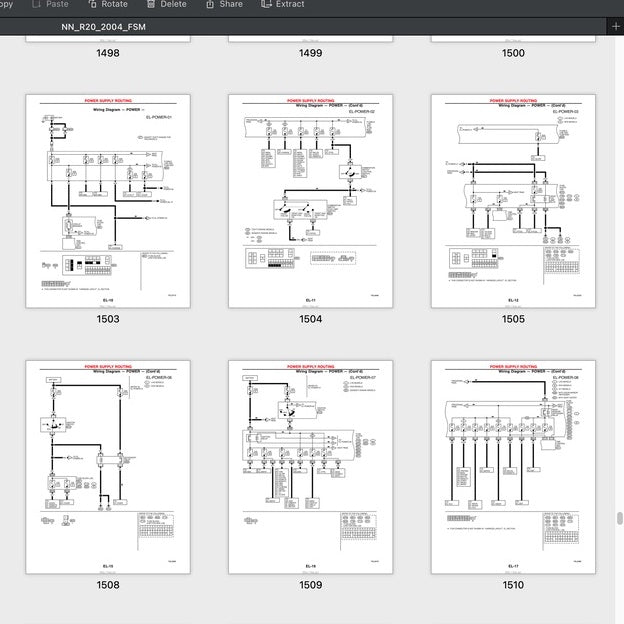This screenshot has width=624, height=624.
Task: Click page number label 1500
Action: click(513, 54)
